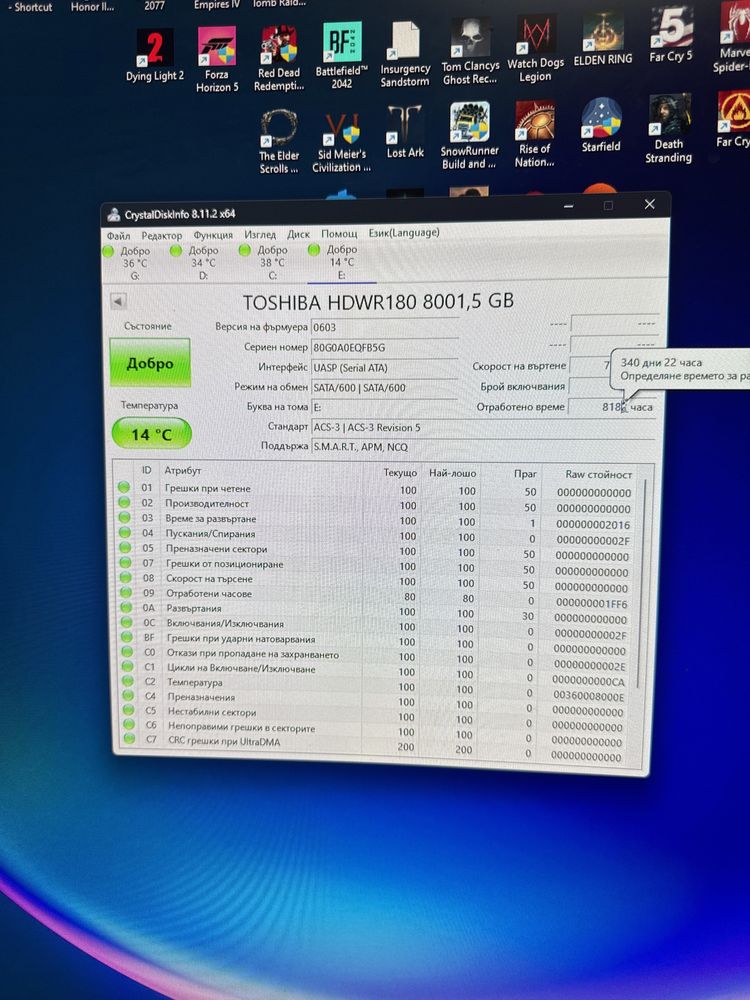Launch Lost Ark desktop shortcut

pyautogui.click(x=405, y=132)
